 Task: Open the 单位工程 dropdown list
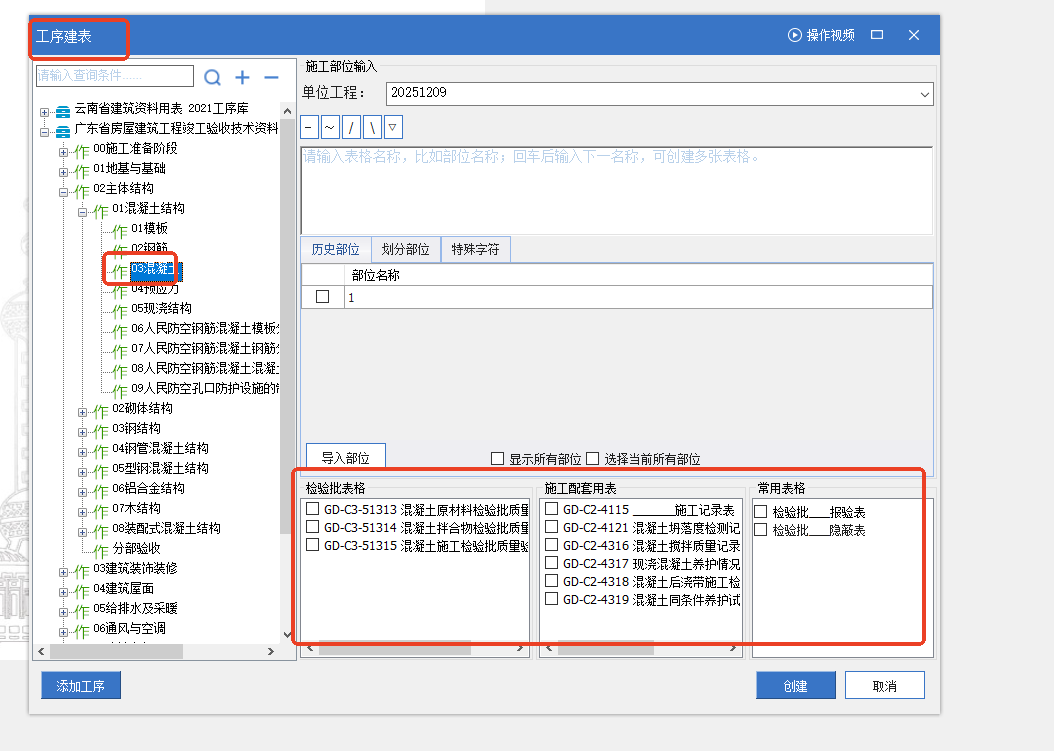(923, 93)
